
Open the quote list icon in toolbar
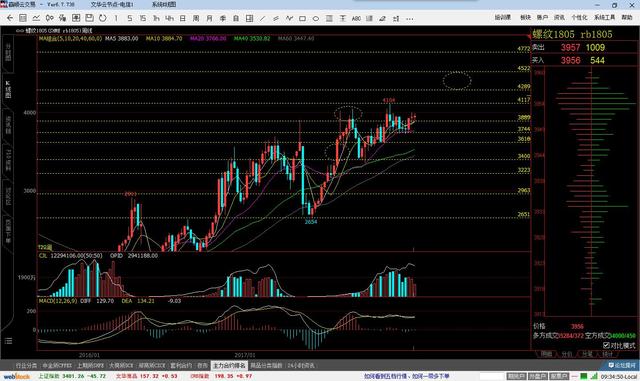(x=23, y=18)
